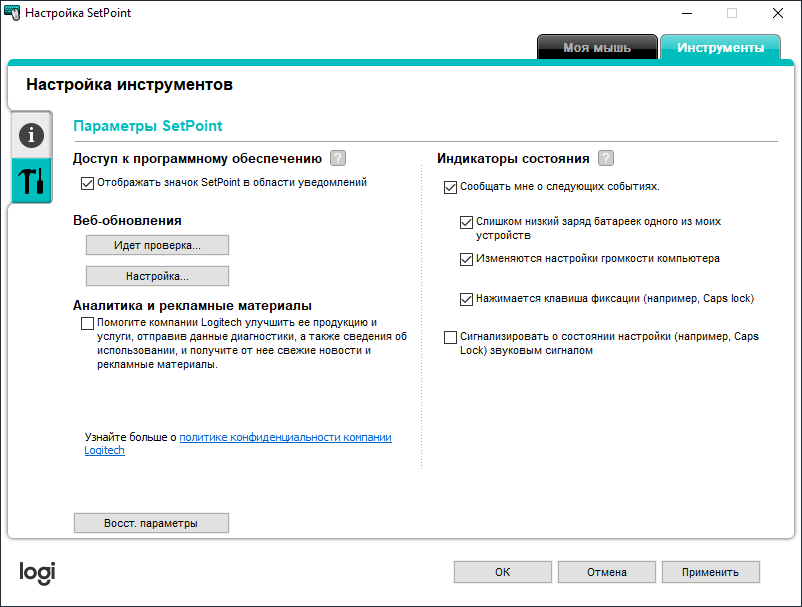Toggle Отображать значок SetPoint в области уведомлений
The image size is (802, 607).
87,183
